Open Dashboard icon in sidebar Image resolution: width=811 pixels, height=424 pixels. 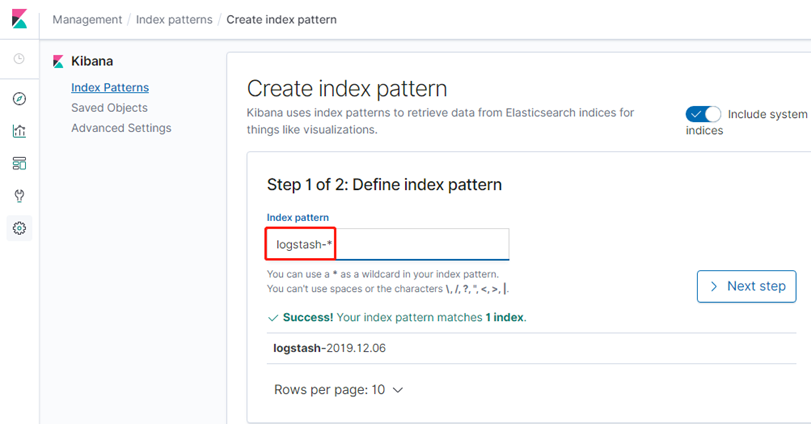click(19, 164)
